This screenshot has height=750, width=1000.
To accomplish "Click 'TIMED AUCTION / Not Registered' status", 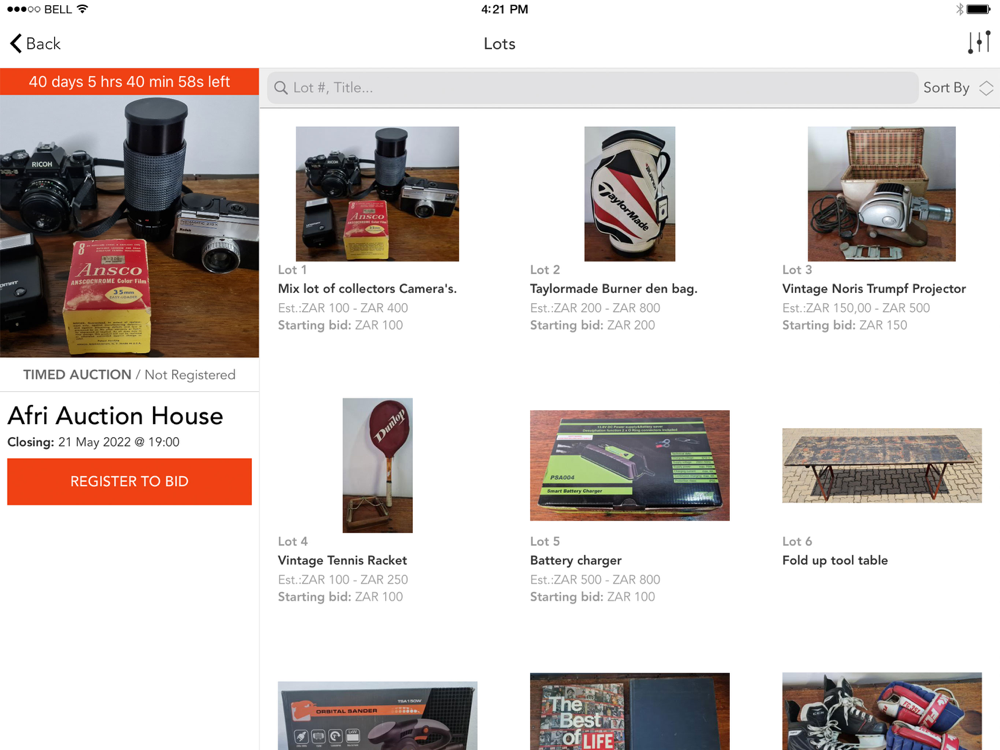I will pyautogui.click(x=129, y=375).
